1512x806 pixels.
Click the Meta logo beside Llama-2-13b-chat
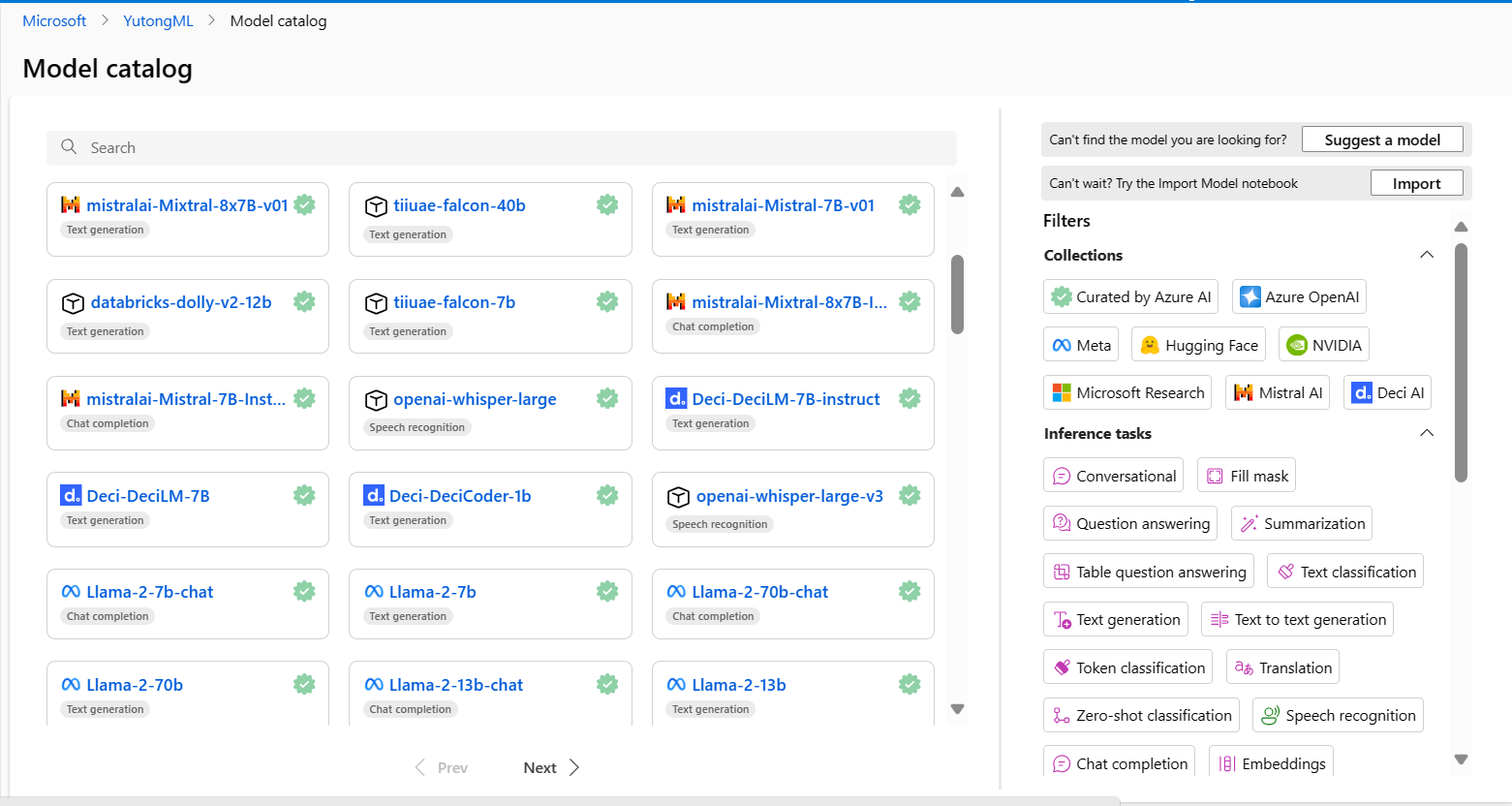click(374, 685)
